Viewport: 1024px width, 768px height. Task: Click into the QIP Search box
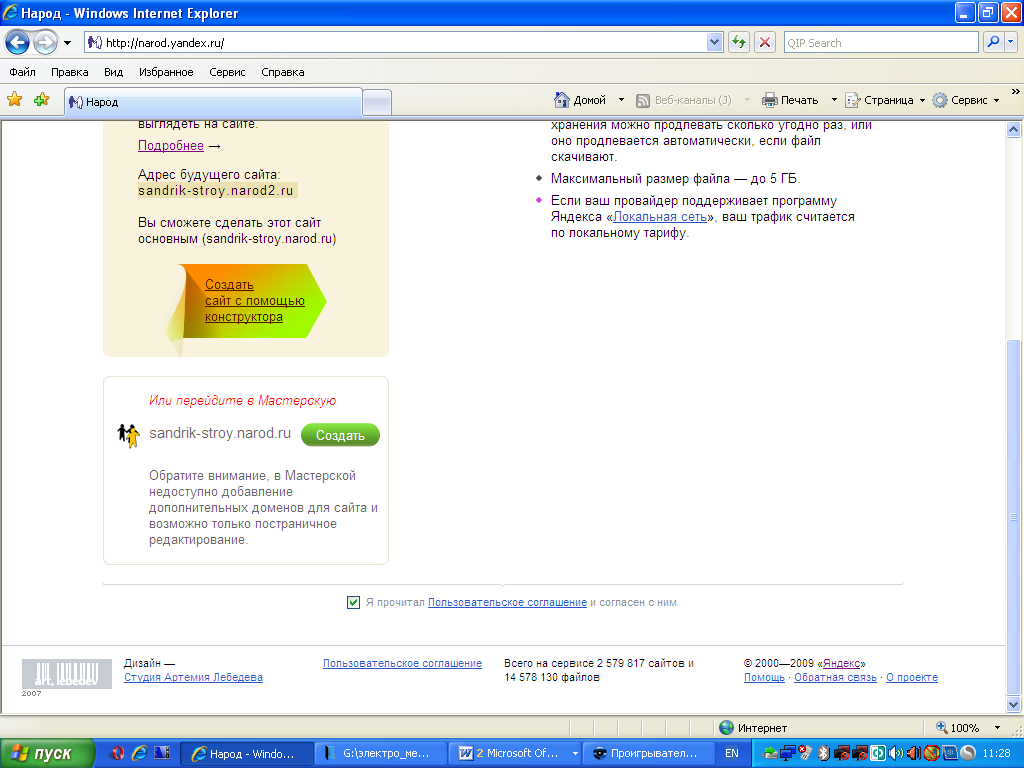click(x=880, y=43)
